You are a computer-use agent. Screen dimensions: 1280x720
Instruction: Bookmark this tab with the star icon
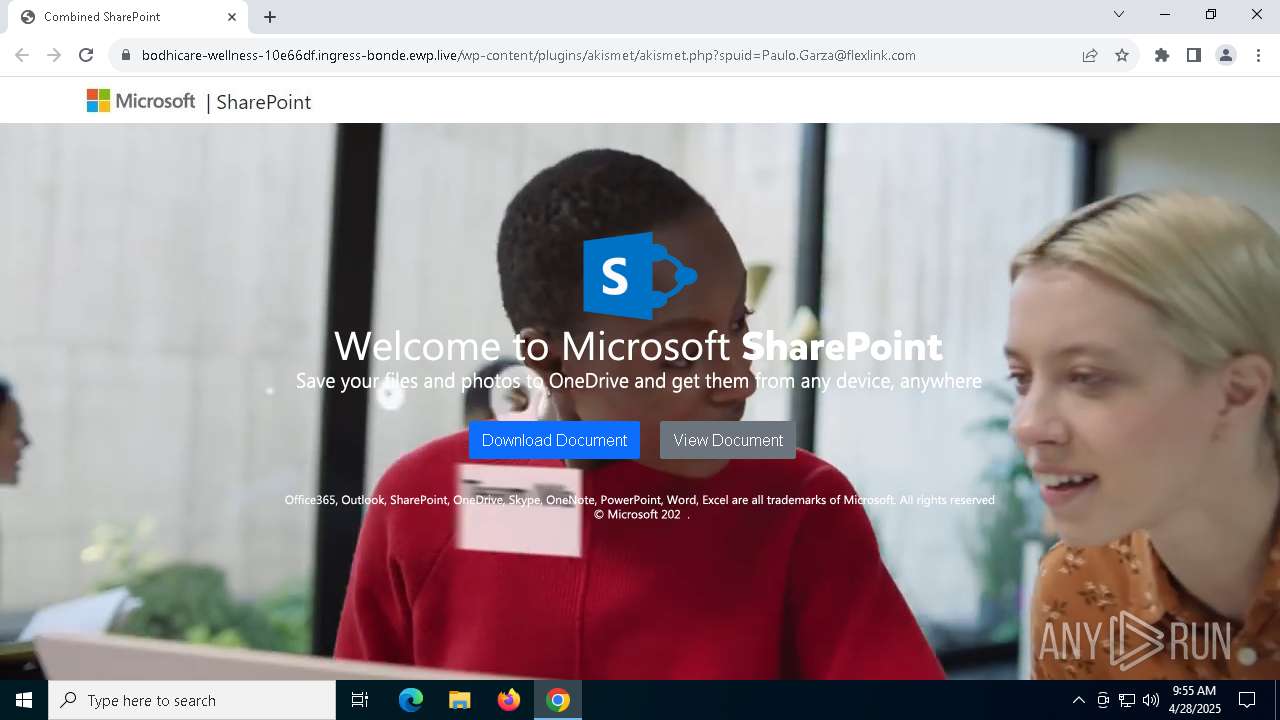pos(1122,55)
